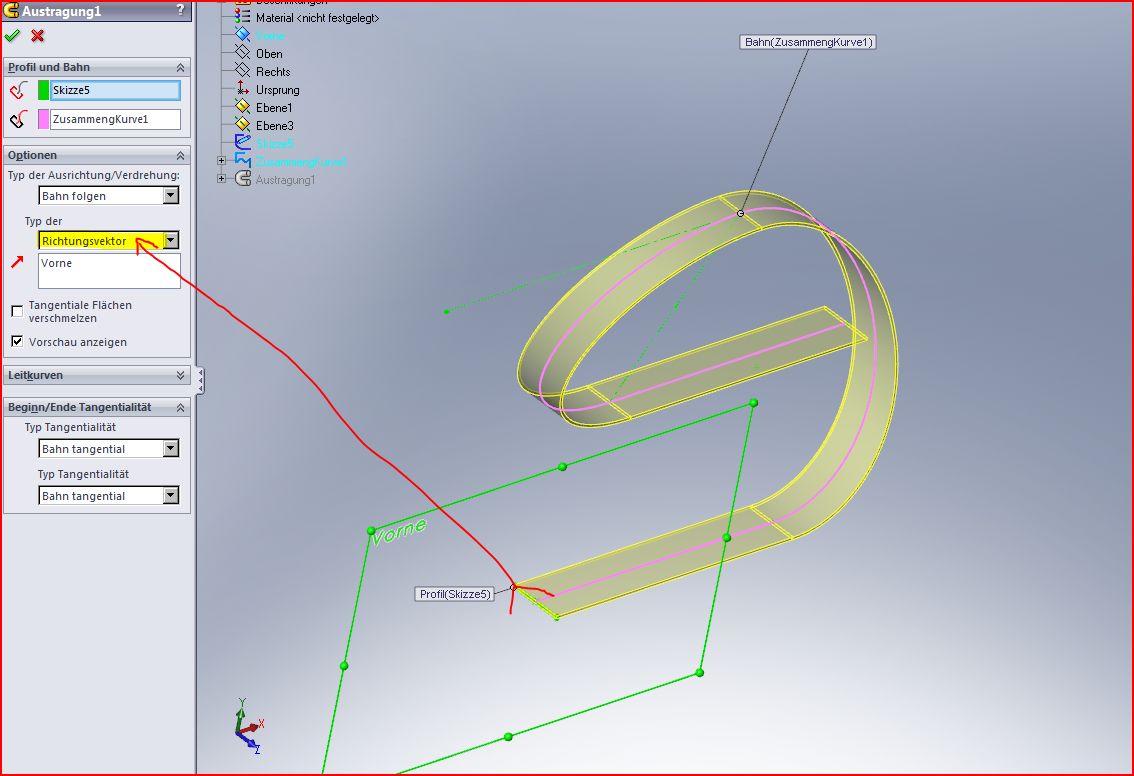Click the ZusammengKurve1 curve icon in tree

tap(242, 161)
